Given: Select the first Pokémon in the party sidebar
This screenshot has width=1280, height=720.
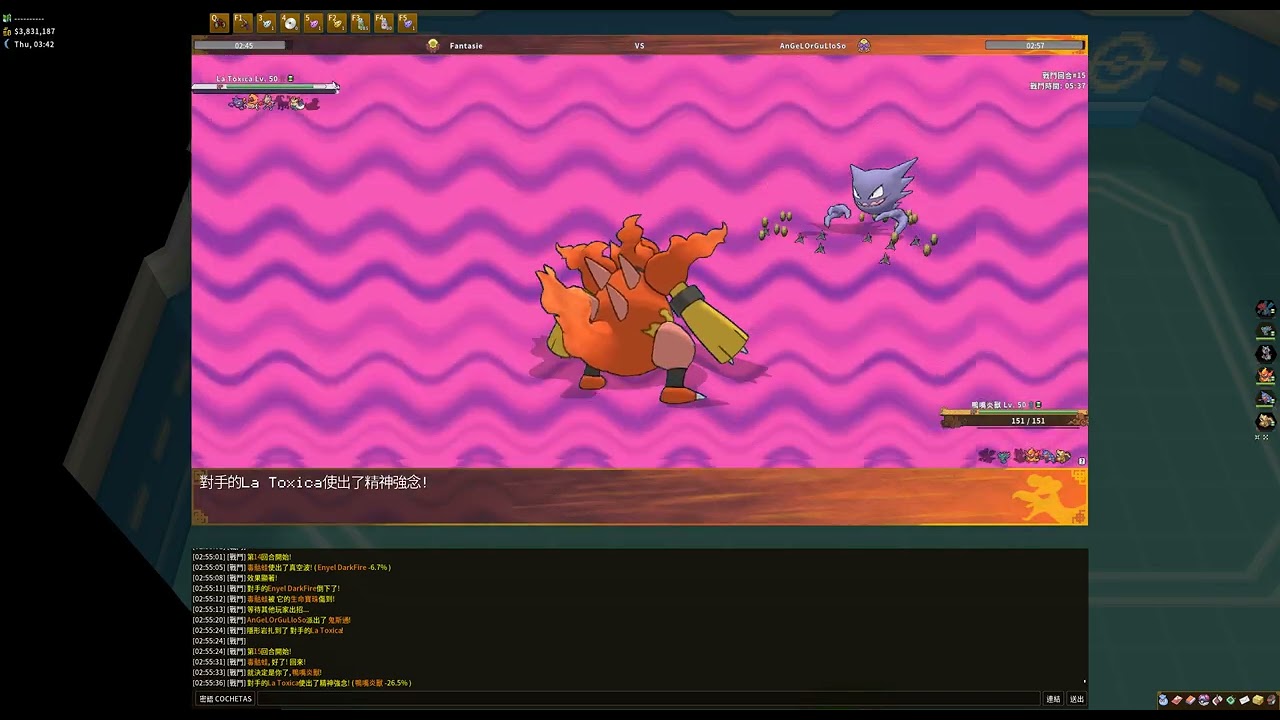Looking at the screenshot, I should (1266, 308).
